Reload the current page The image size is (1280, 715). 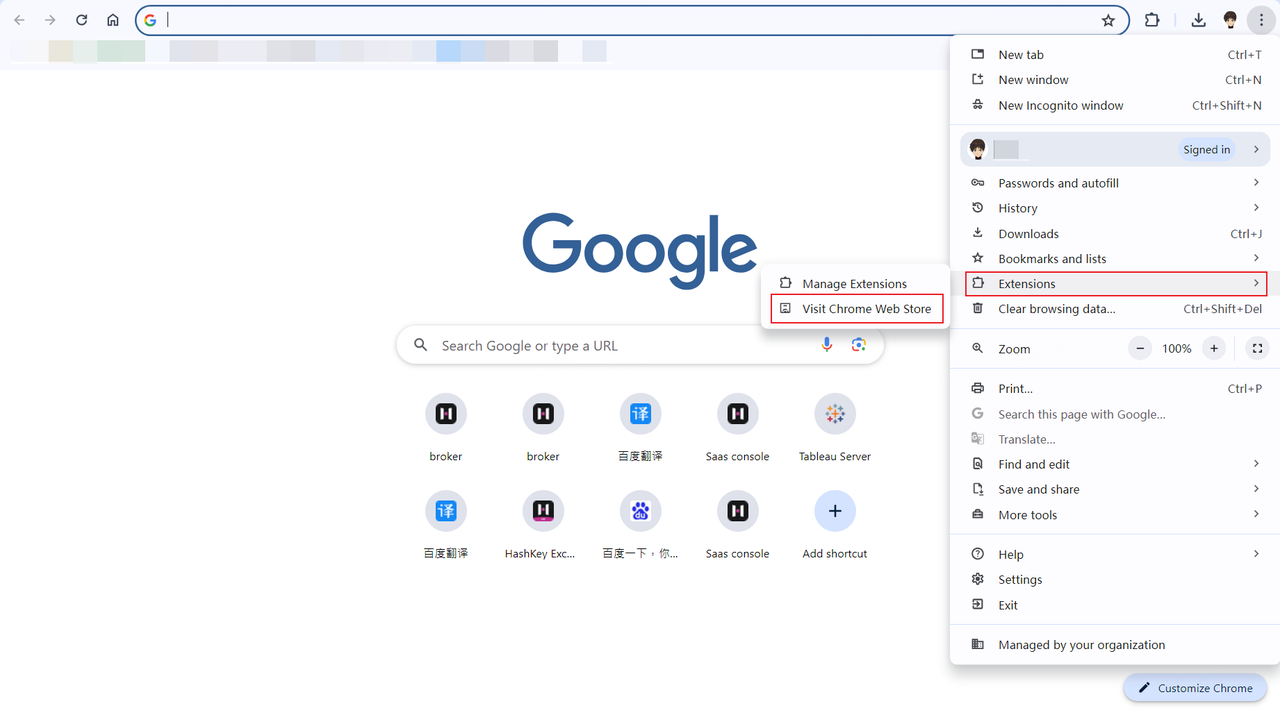82,20
